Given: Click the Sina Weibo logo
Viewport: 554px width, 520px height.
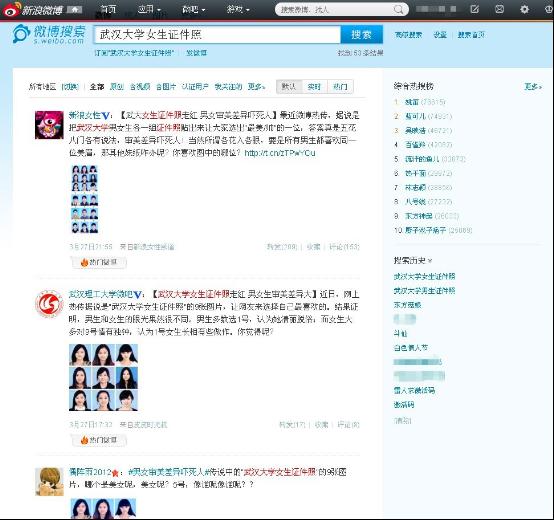Looking at the screenshot, I should [33, 10].
